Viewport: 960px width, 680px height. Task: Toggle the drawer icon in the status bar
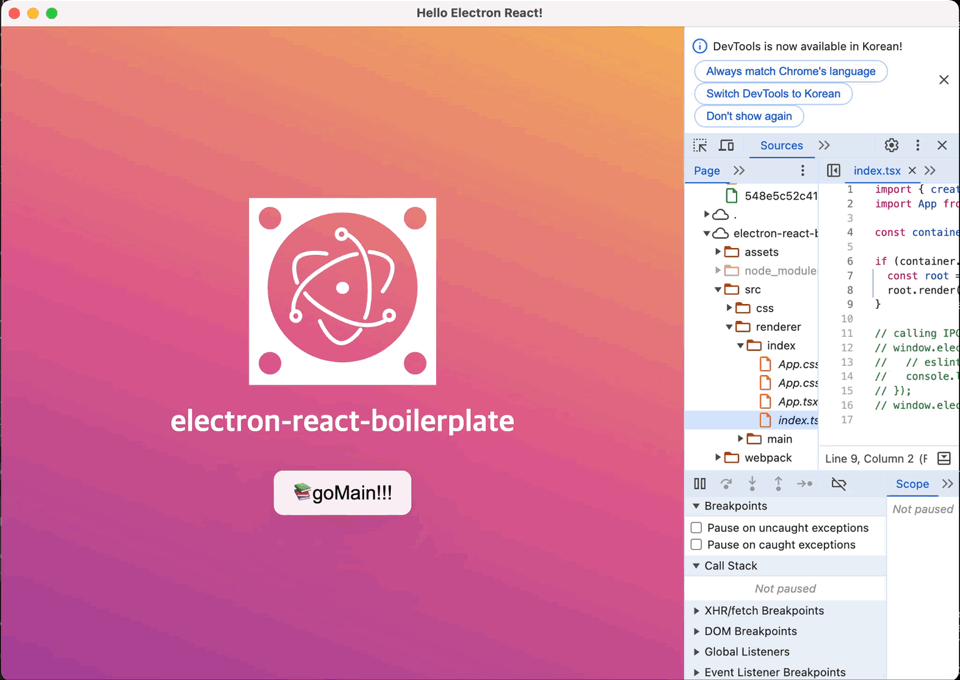(x=944, y=458)
